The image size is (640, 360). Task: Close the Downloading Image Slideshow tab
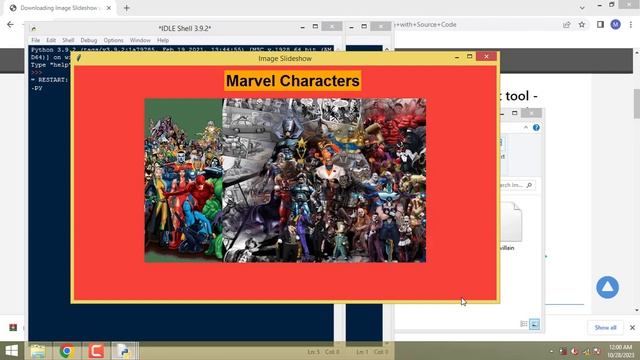(x=109, y=8)
